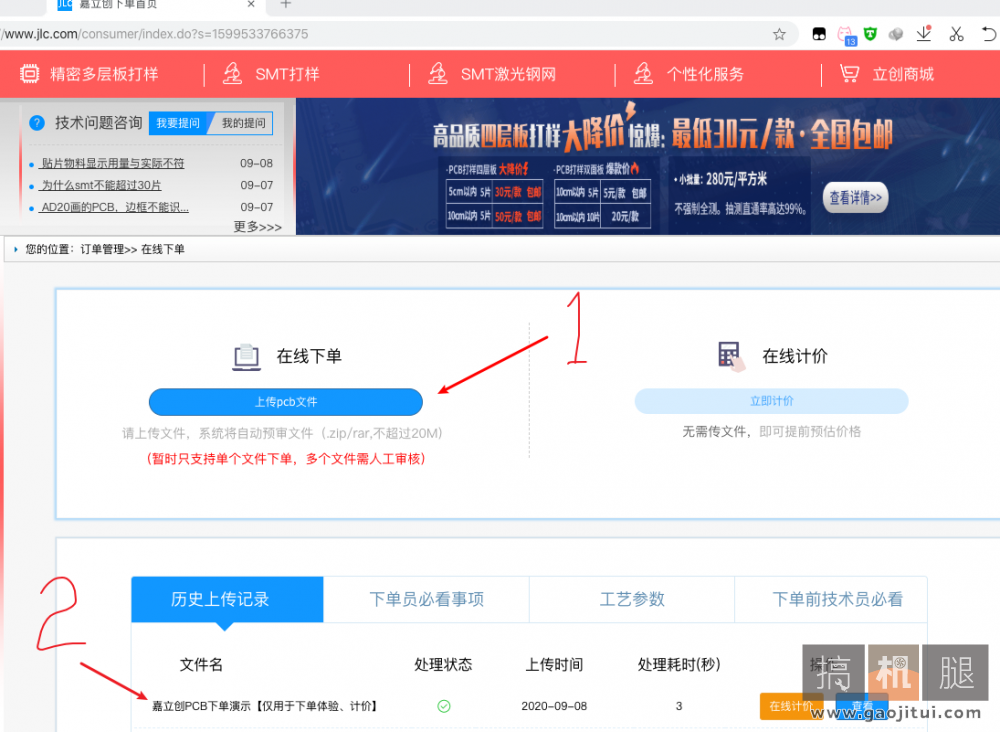Open the 下单员必看事项 tab
The width and height of the screenshot is (1000, 732).
point(426,599)
